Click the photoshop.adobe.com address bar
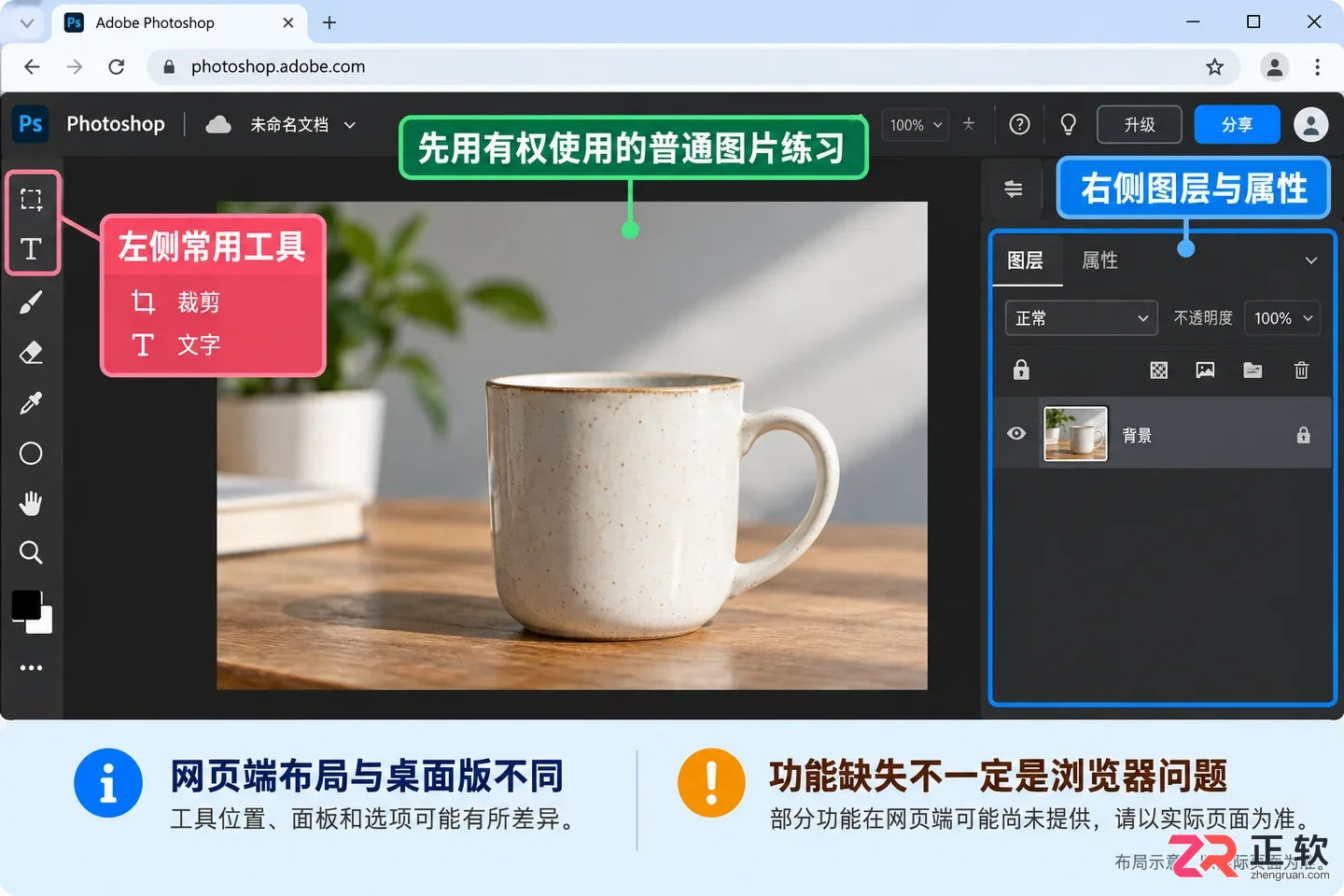Viewport: 1344px width, 896px height. 693,66
